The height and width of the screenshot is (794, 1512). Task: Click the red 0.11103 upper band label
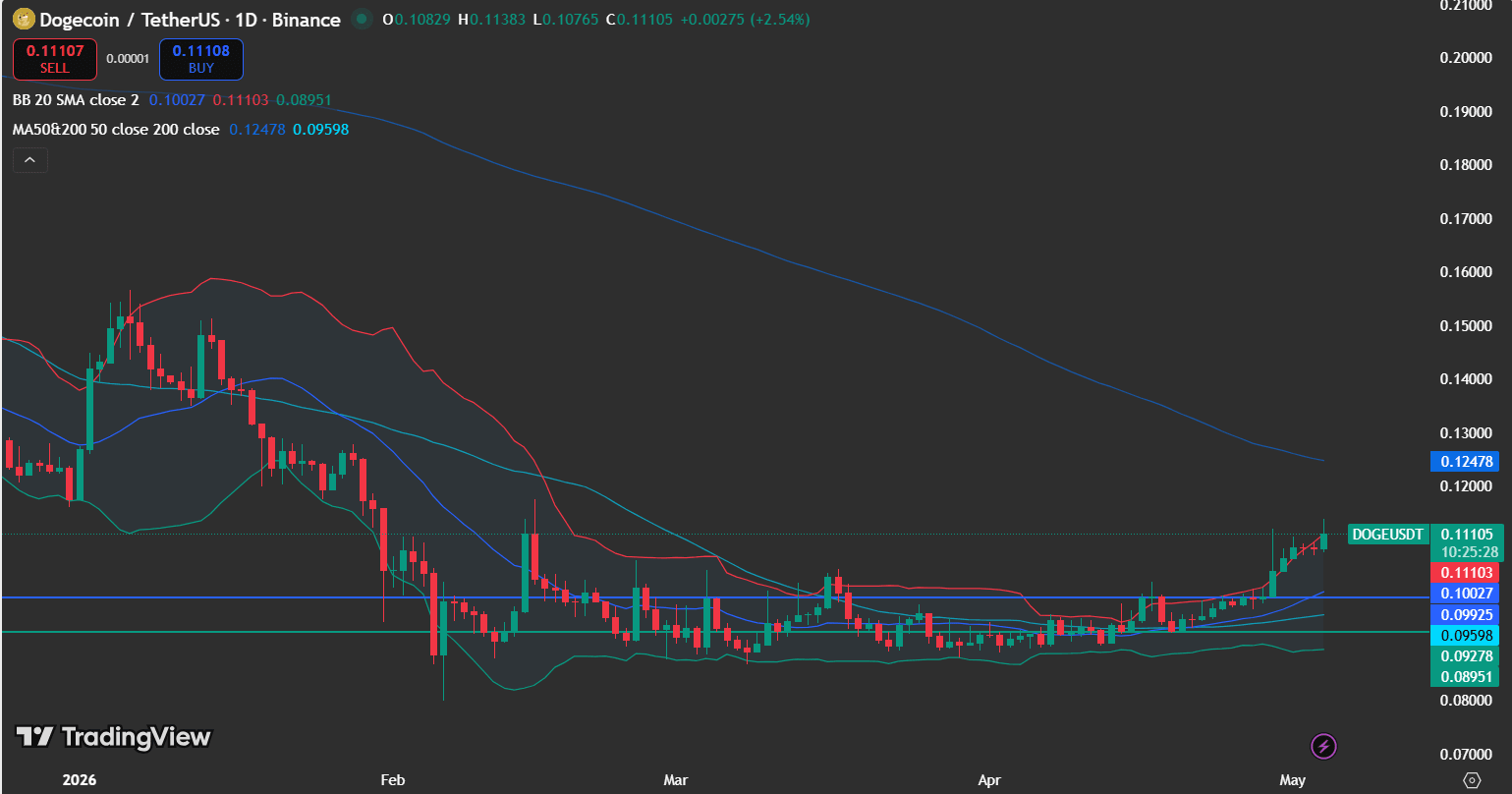1467,573
